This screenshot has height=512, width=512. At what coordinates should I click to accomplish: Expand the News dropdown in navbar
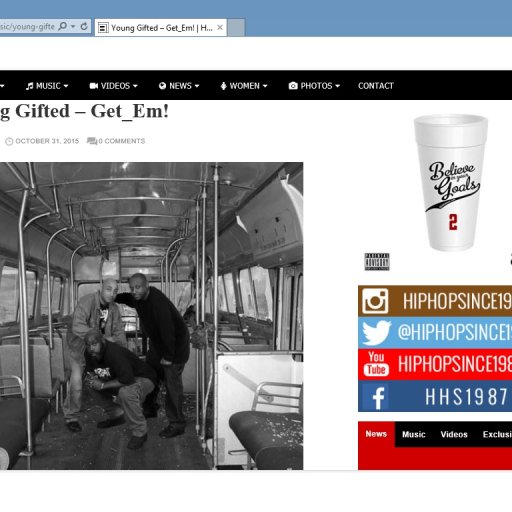point(179,86)
